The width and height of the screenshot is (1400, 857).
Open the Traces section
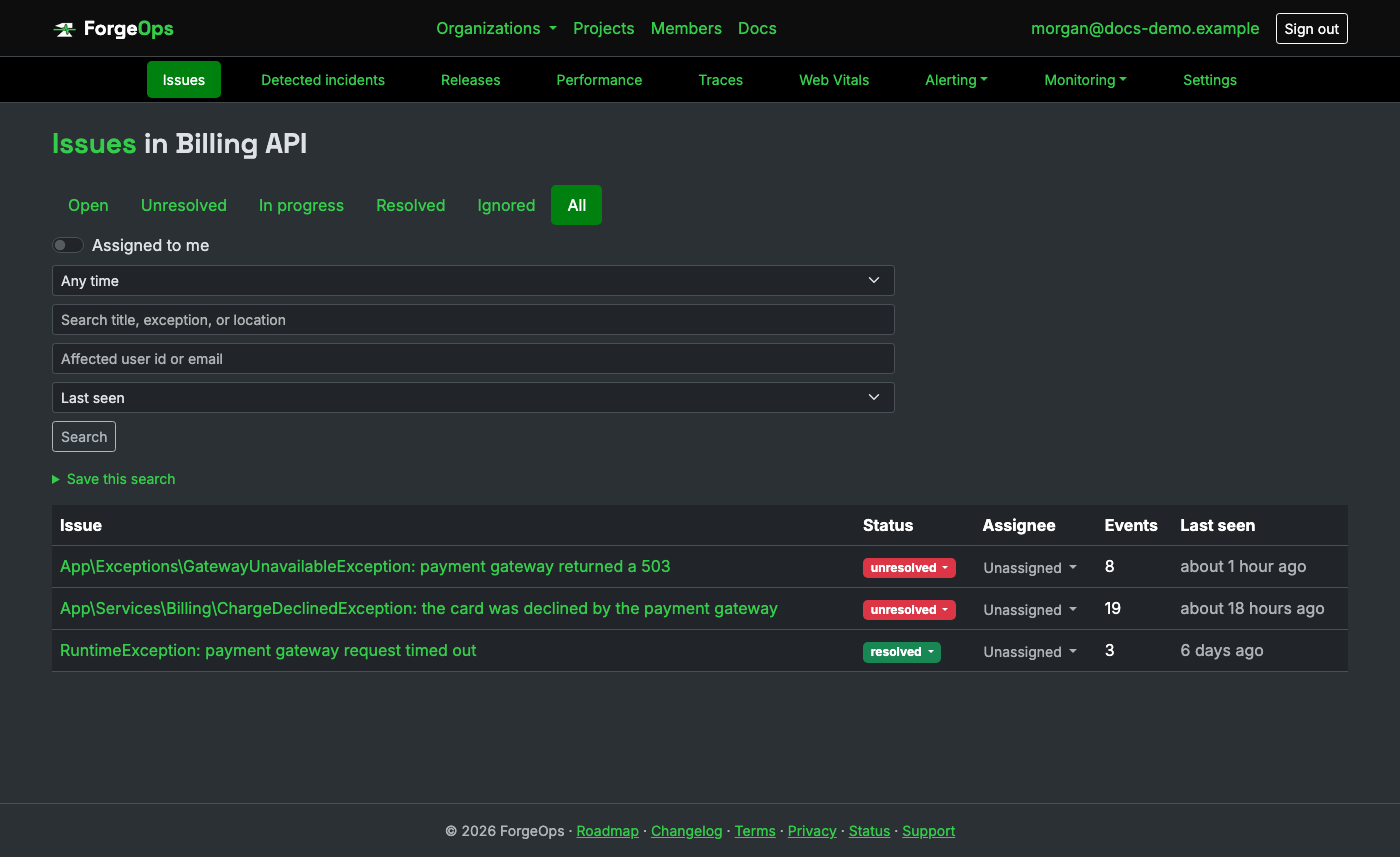point(721,80)
